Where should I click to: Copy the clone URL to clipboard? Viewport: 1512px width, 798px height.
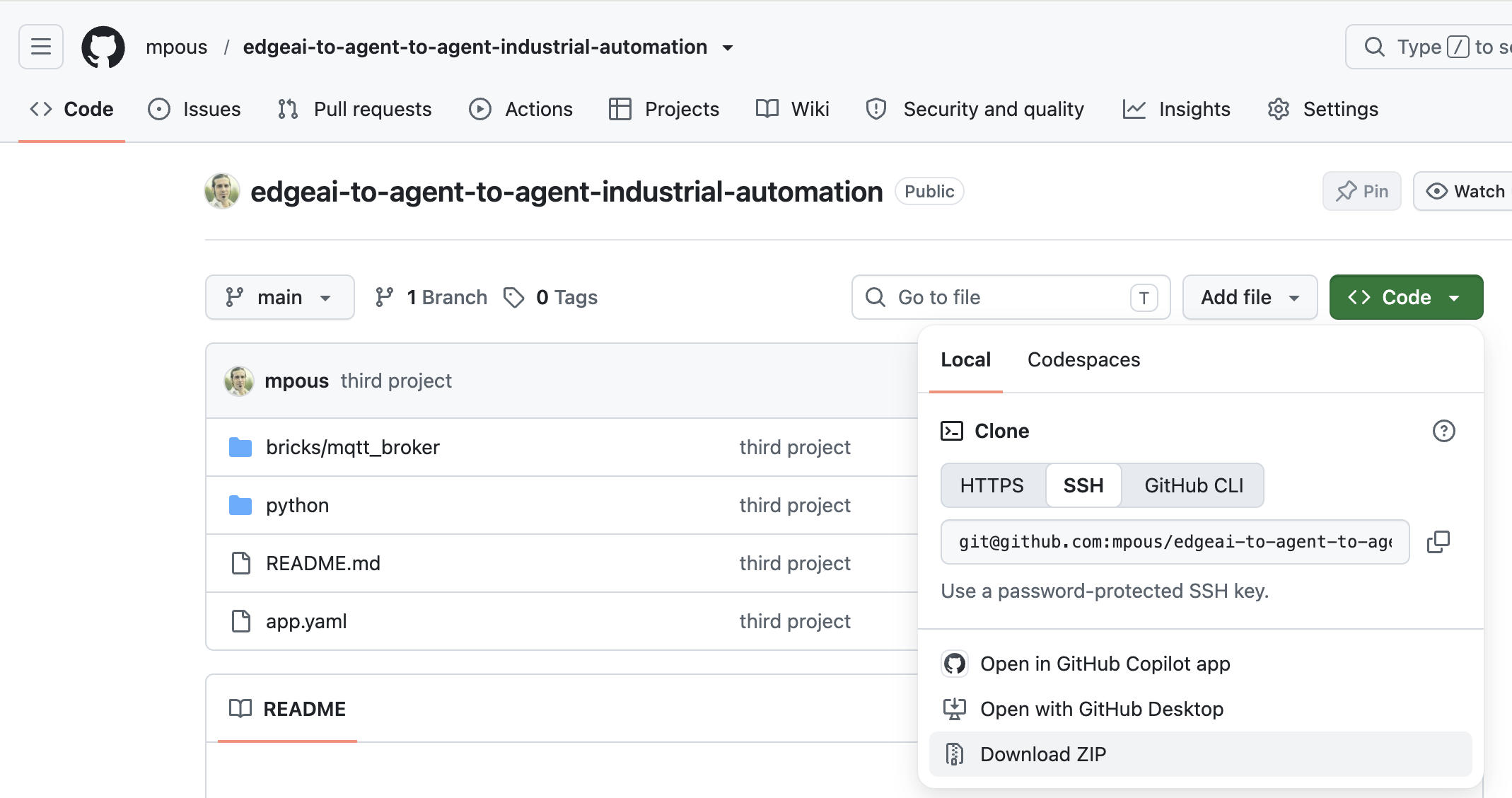click(1438, 542)
